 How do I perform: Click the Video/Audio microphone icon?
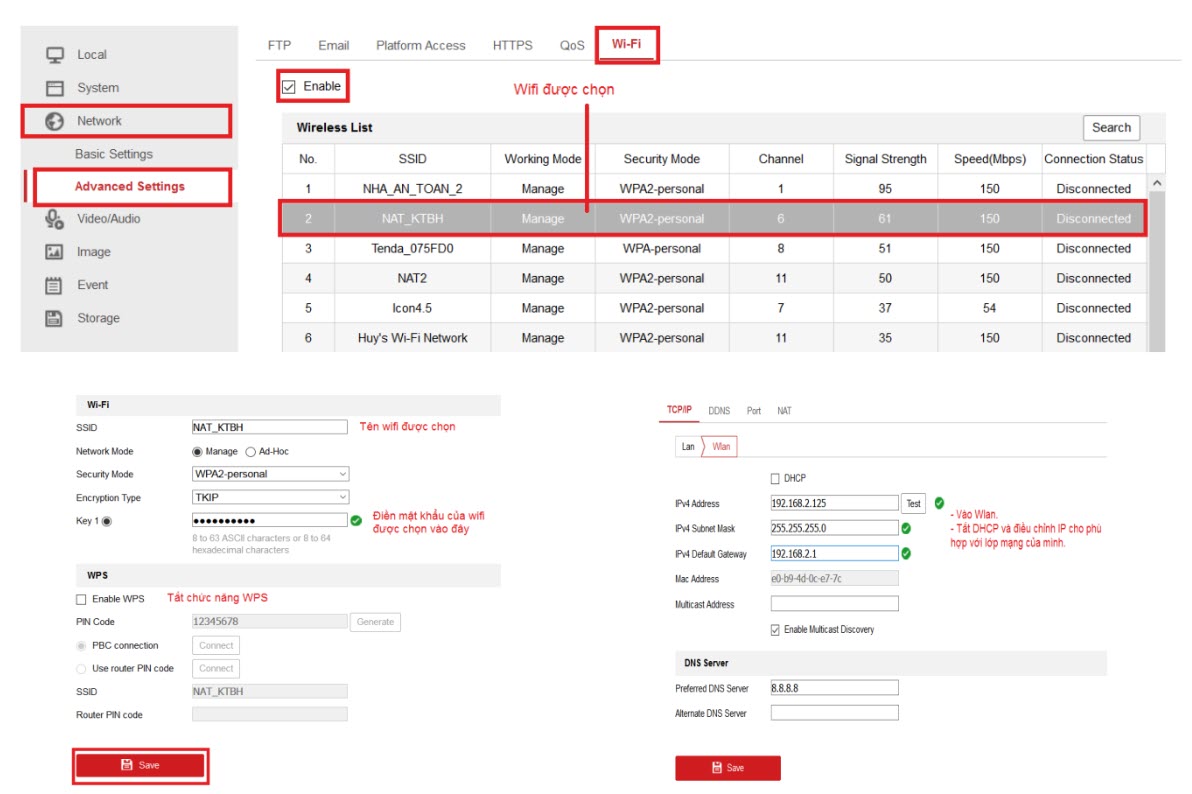tap(55, 219)
